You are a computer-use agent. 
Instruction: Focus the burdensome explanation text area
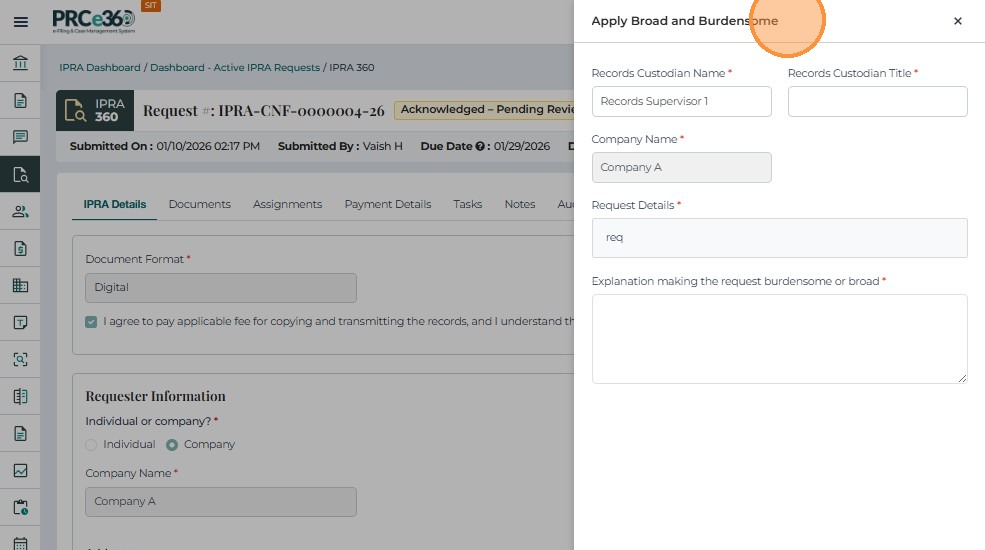[779, 338]
